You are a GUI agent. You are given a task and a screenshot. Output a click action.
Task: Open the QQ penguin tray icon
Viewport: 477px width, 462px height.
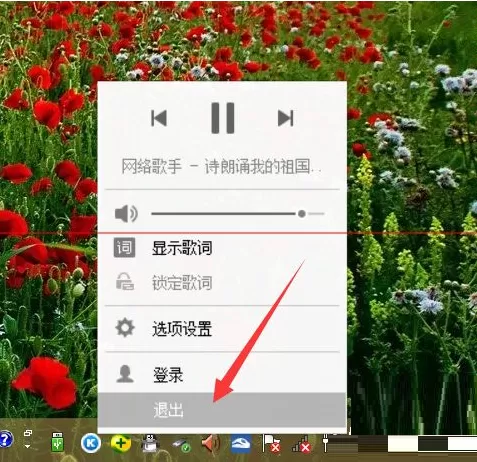tap(150, 443)
